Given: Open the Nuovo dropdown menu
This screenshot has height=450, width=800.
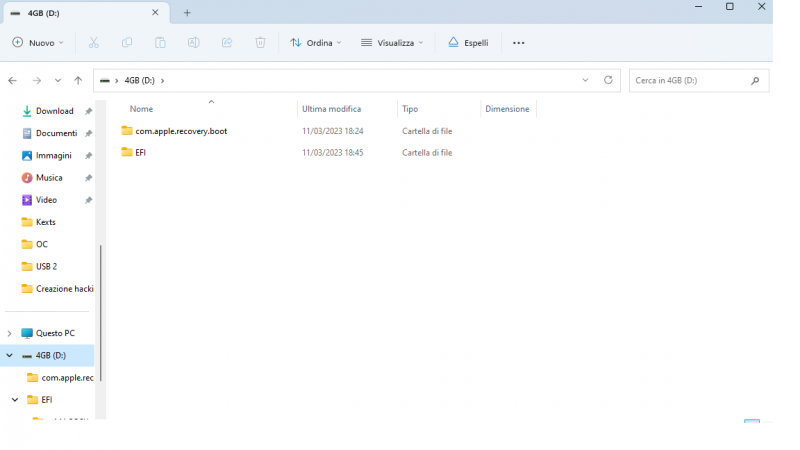Looking at the screenshot, I should click(x=38, y=43).
